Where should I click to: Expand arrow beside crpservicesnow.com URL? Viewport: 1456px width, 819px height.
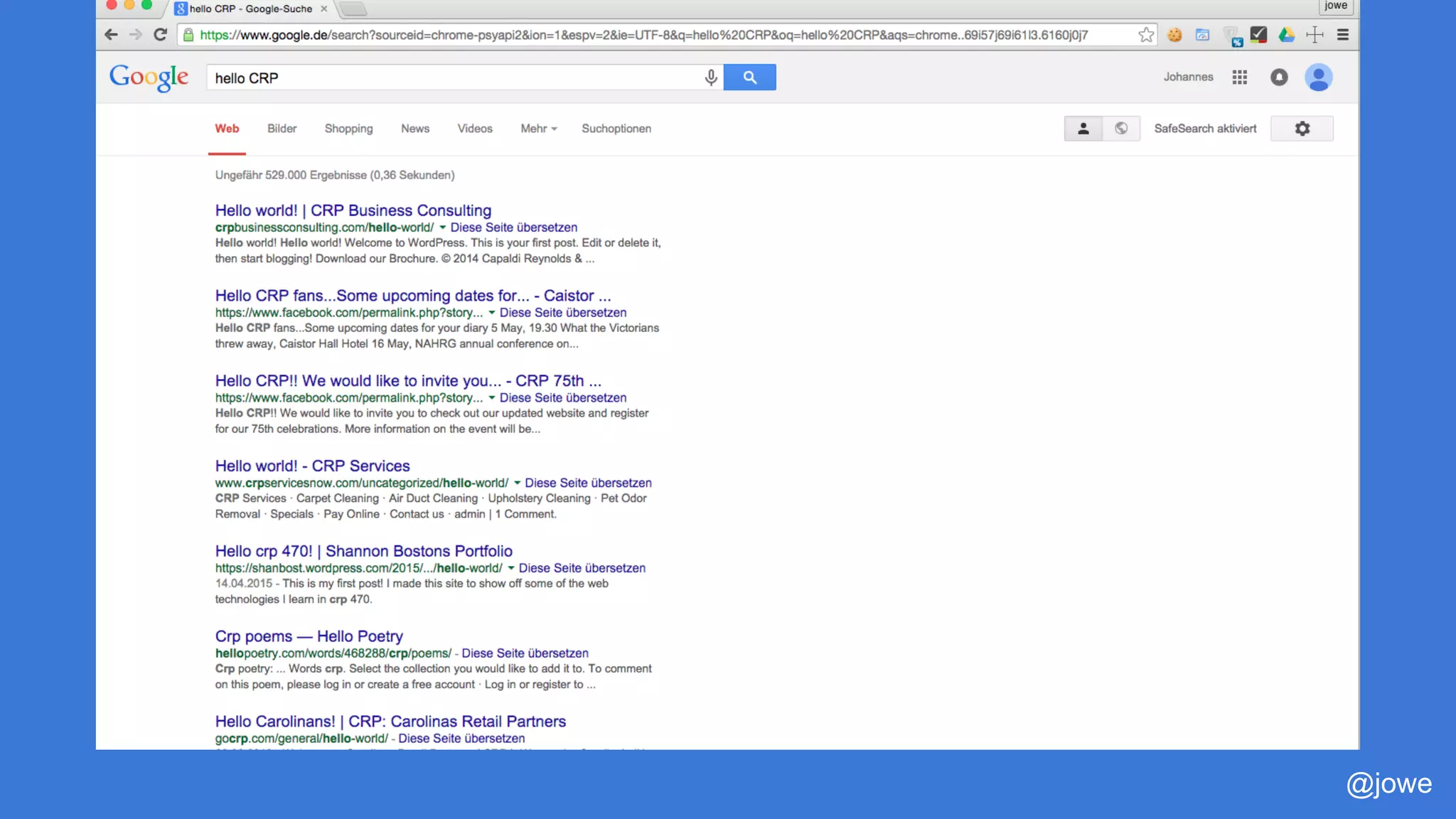(x=517, y=483)
